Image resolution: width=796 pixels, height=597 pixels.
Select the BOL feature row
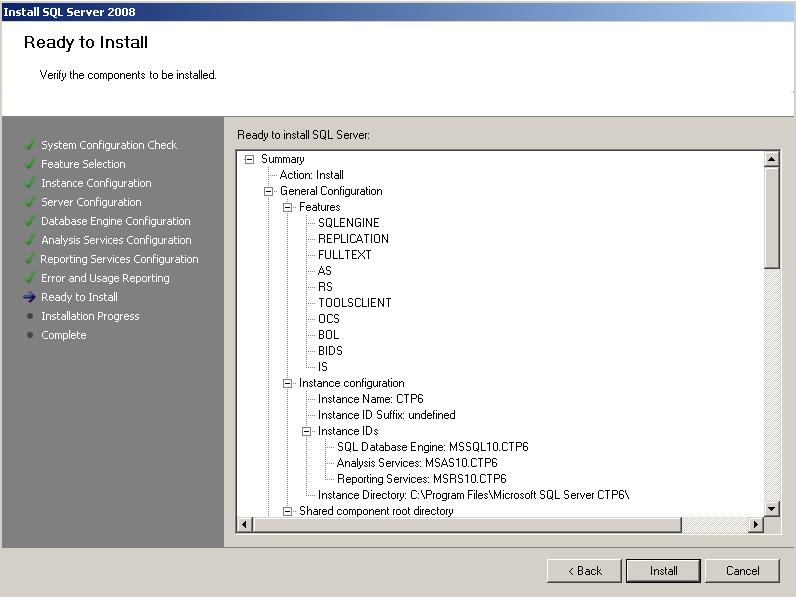(328, 335)
